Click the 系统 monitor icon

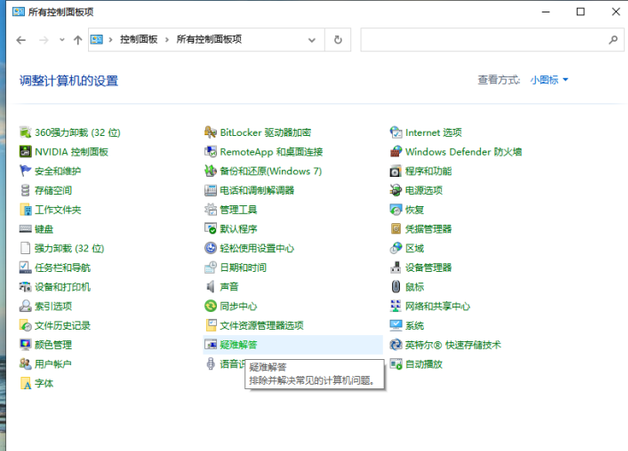[396, 325]
